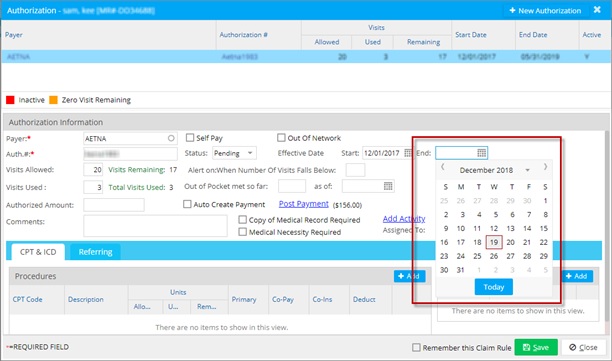Viewport: 612px width, 361px height.
Task: Click the Visits Allowed field showing 20
Action: 93,170
